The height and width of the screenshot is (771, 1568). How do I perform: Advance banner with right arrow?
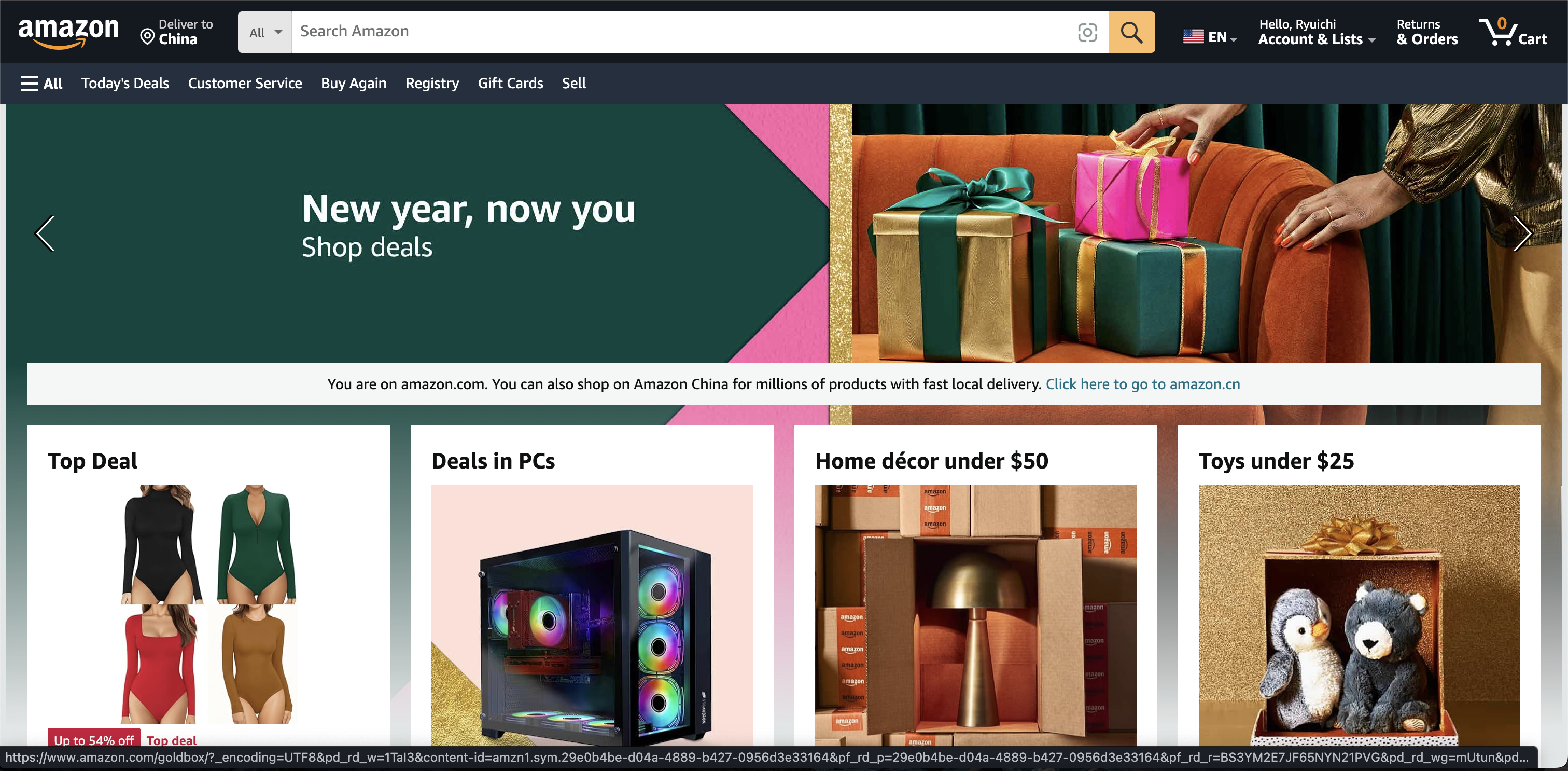click(1522, 233)
